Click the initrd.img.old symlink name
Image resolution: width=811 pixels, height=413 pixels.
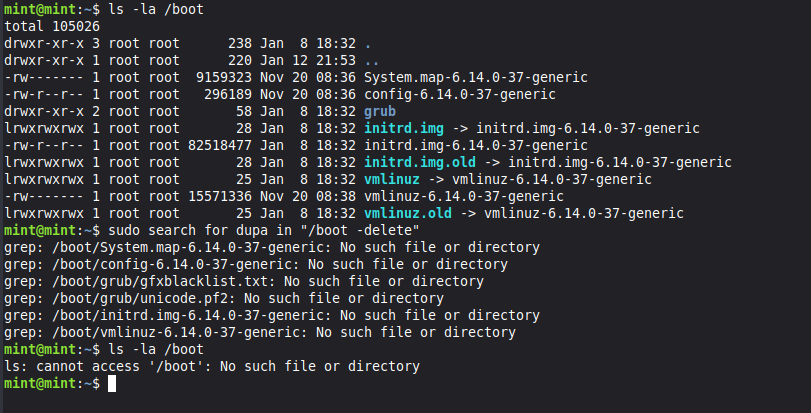coord(420,162)
